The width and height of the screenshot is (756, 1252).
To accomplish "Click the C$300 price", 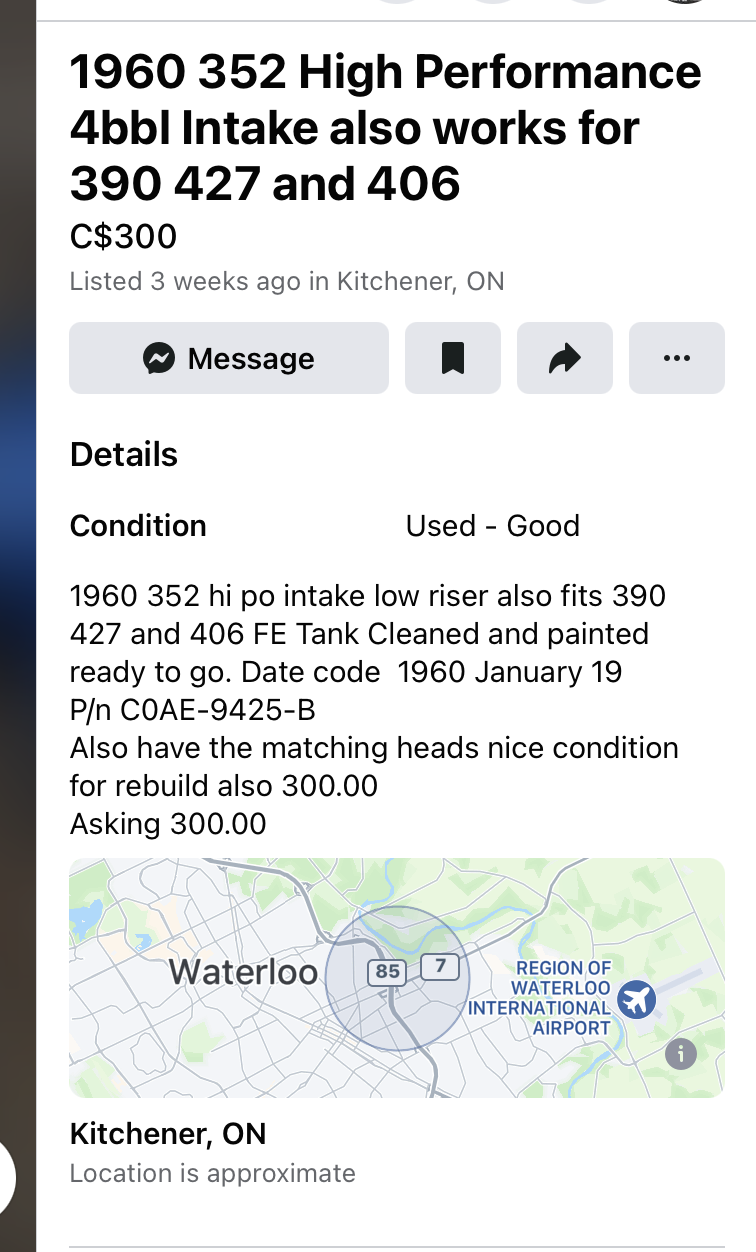I will pos(123,236).
